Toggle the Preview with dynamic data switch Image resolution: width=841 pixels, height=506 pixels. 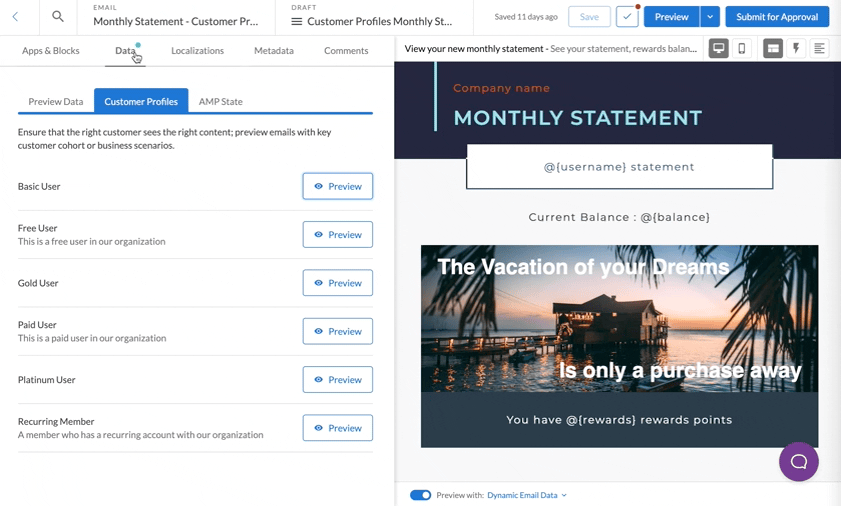coord(420,495)
